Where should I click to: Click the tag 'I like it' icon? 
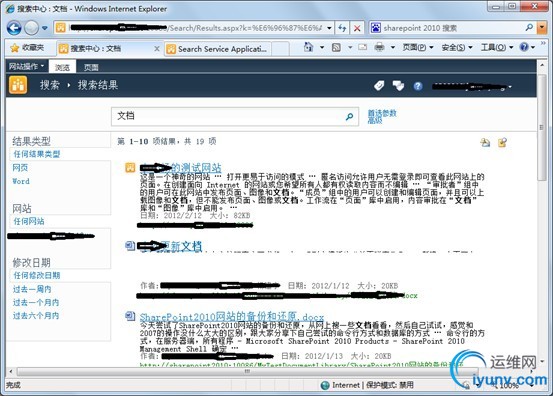pos(379,86)
